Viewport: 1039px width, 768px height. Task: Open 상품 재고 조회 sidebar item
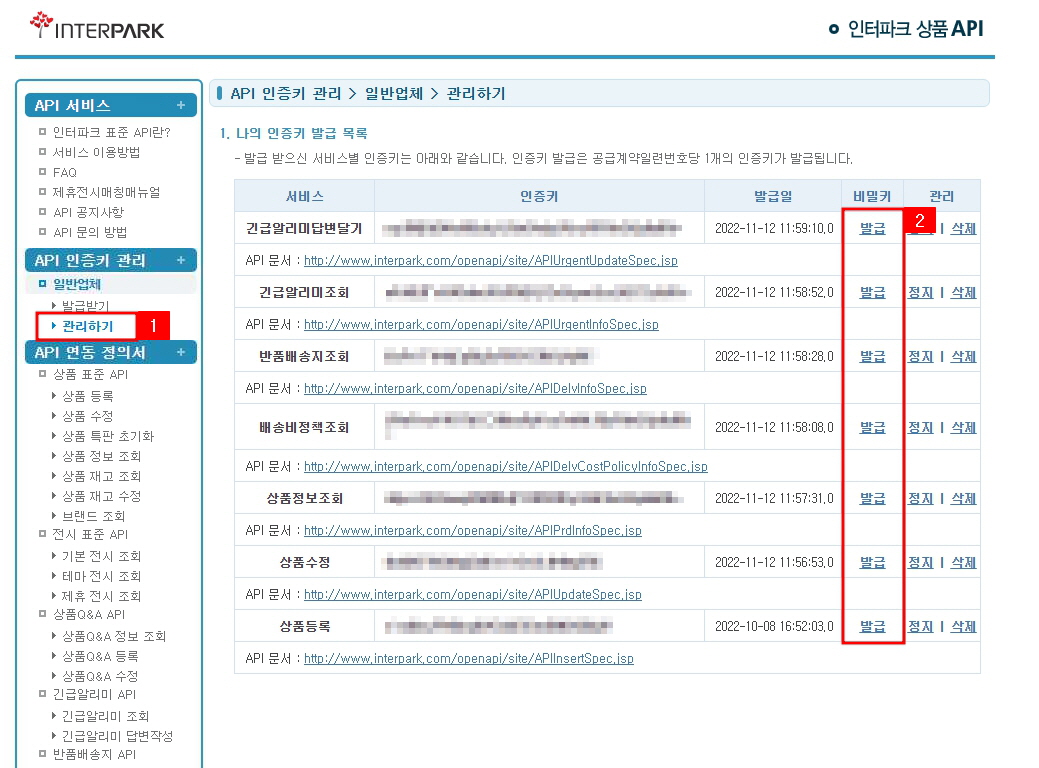coord(102,476)
